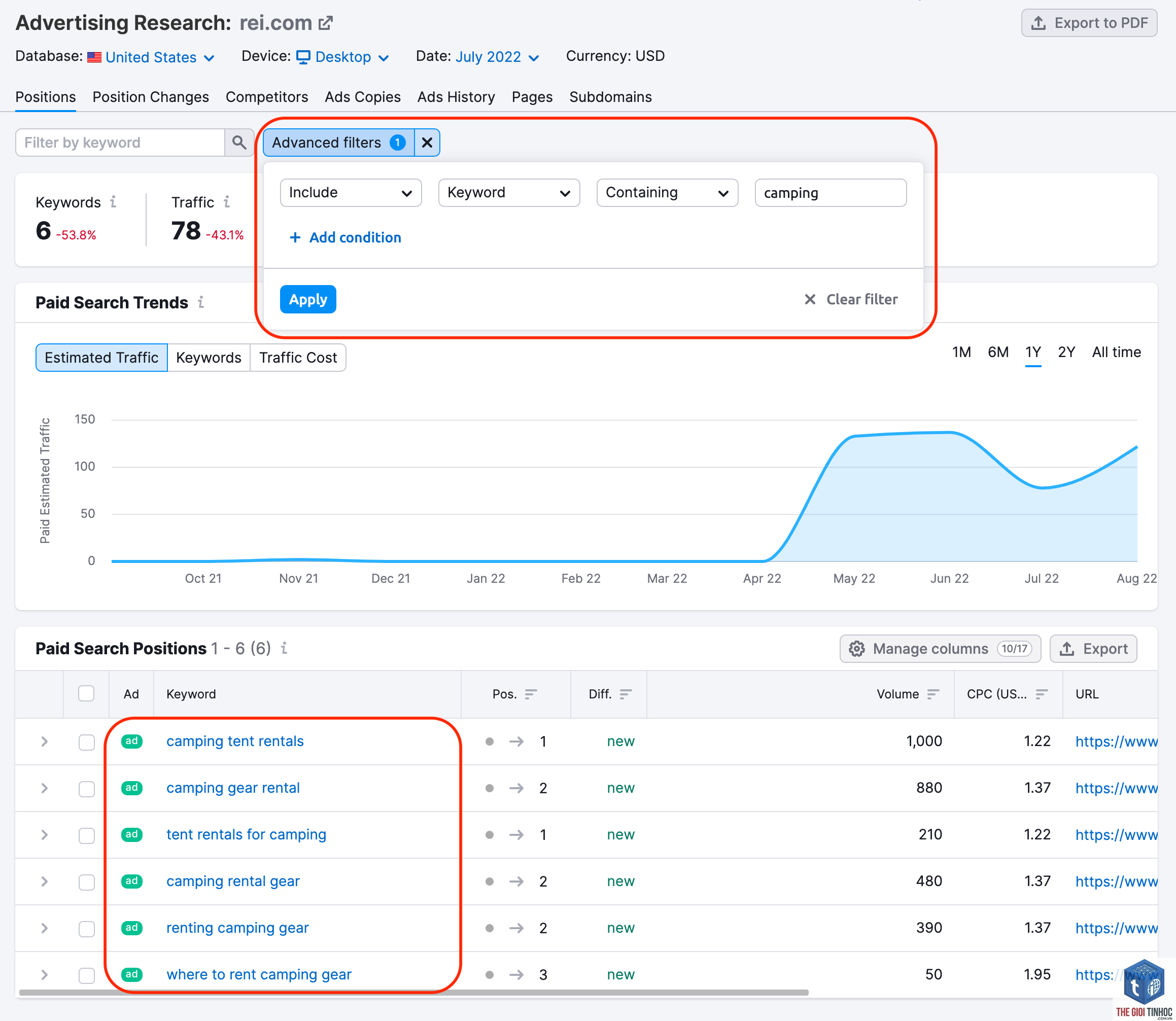The height and width of the screenshot is (1021, 1176).
Task: Tick the select-all checkbox in table header
Action: pos(86,693)
